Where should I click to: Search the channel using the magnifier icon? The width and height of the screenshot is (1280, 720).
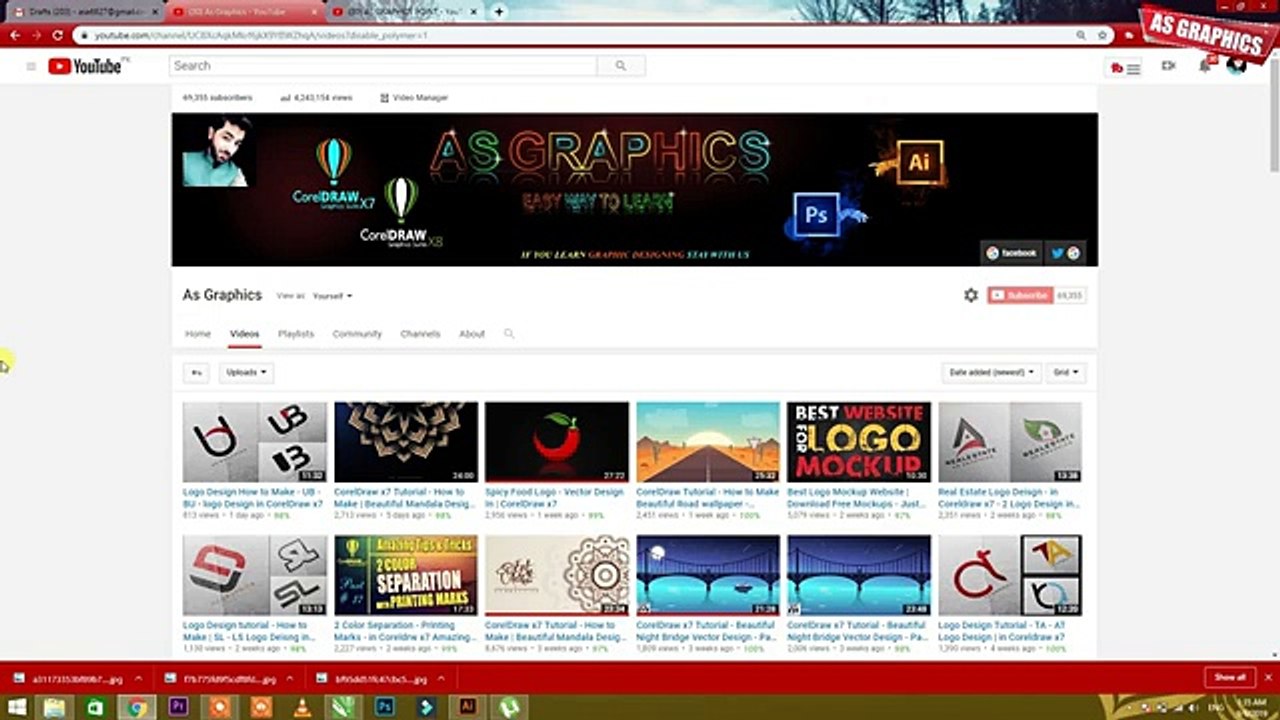coord(509,334)
